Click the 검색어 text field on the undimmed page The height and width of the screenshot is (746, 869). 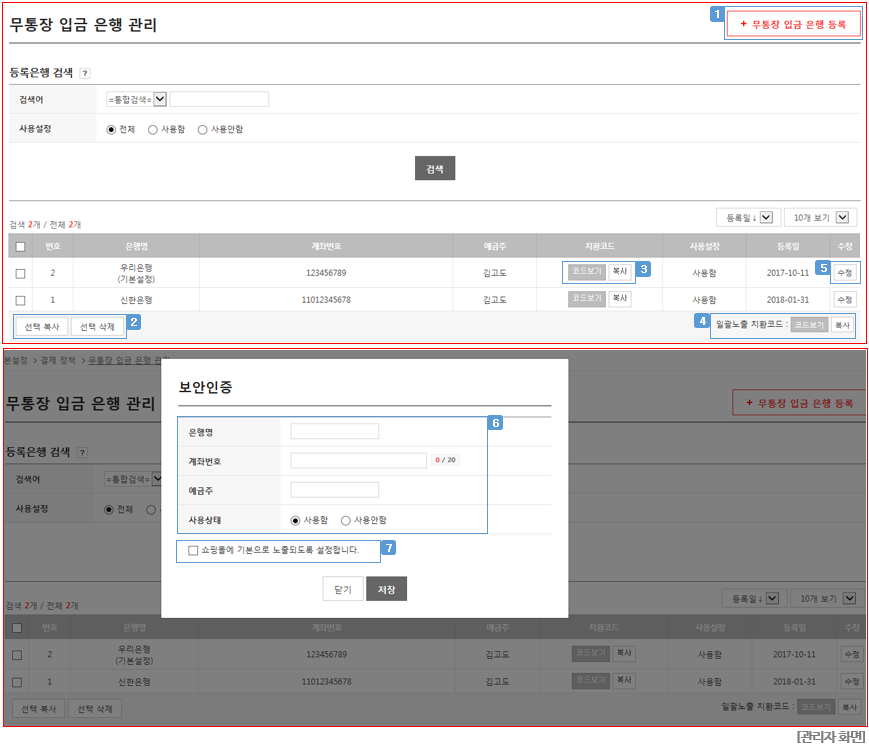(219, 99)
